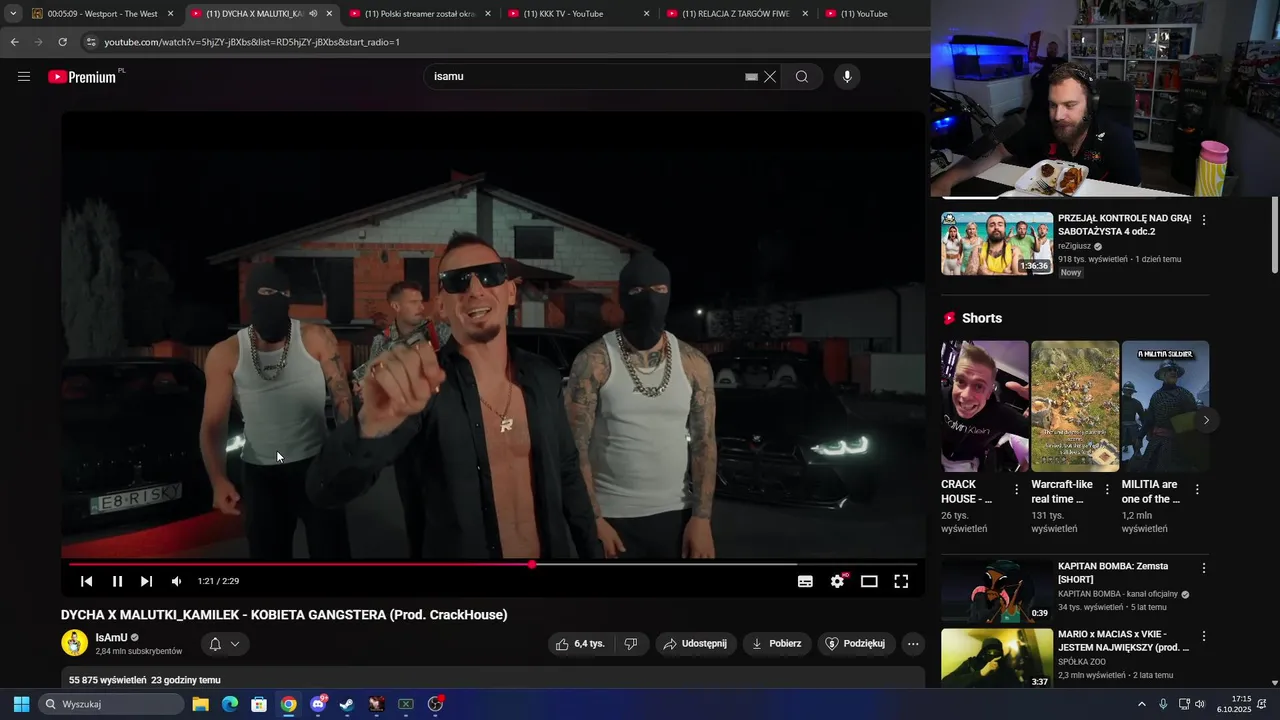View site information icon in address bar
Image resolution: width=1280 pixels, height=720 pixels.
click(91, 42)
